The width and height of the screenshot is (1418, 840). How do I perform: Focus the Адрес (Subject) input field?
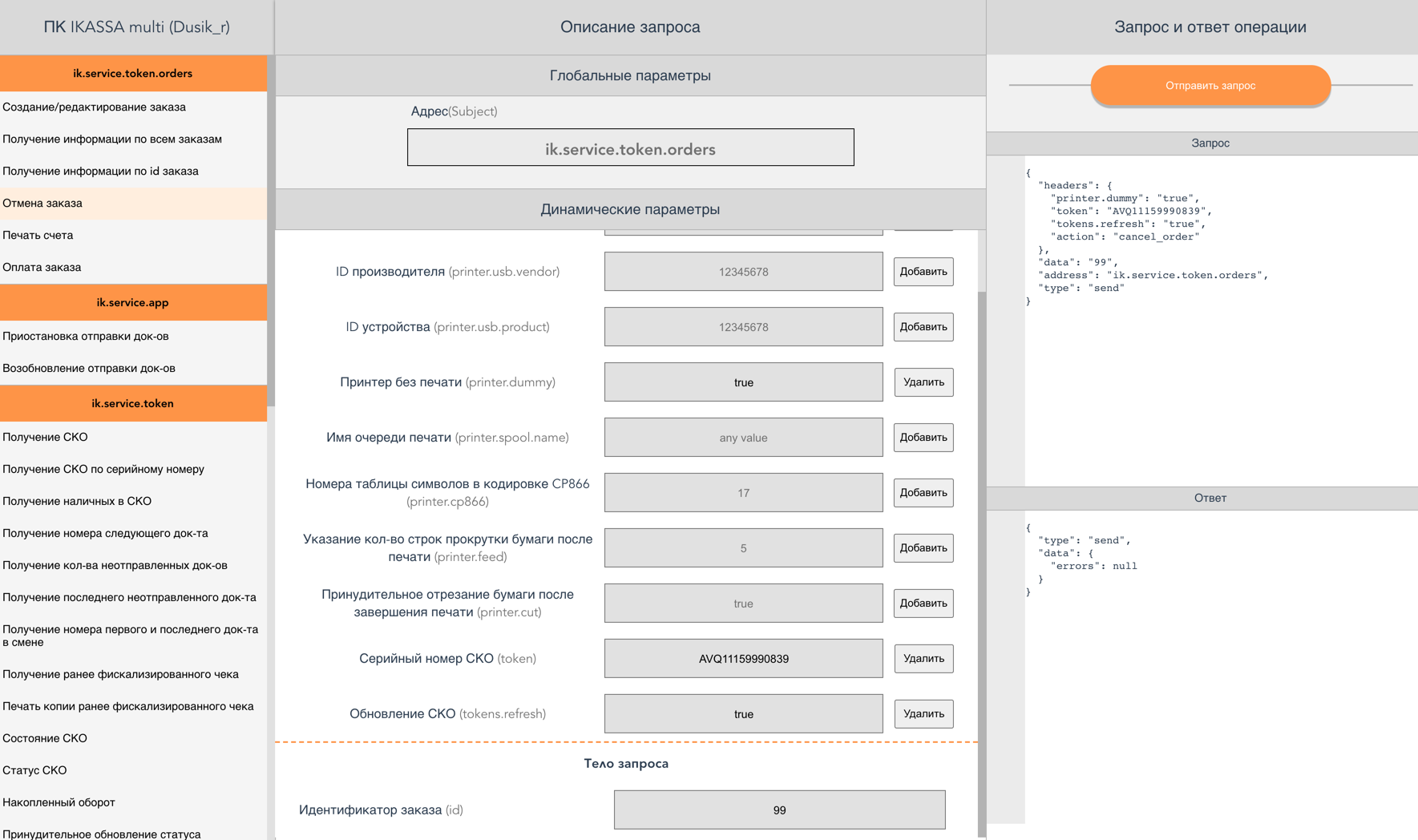[630, 148]
